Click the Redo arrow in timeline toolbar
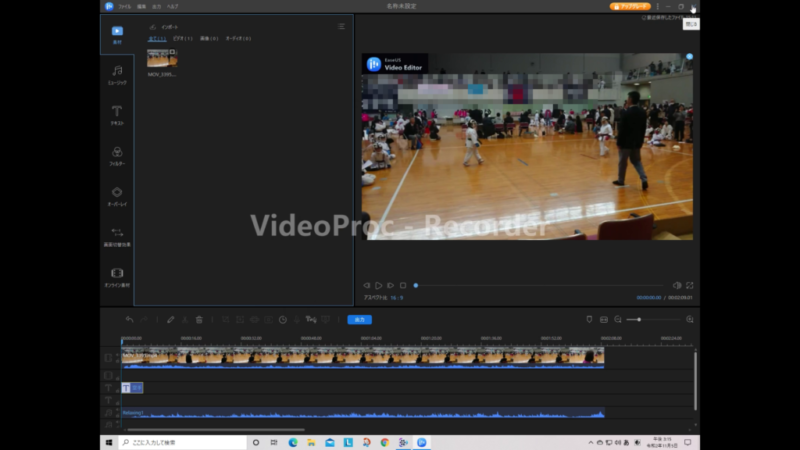Screen dimensions: 800x450 click(144, 319)
